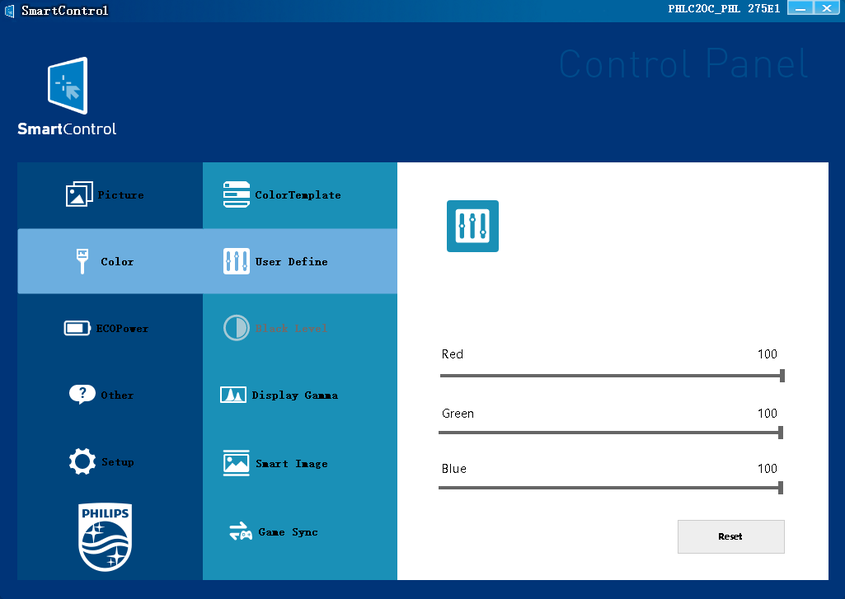Click the Red slider handle
The image size is (845, 599).
pyautogui.click(x=782, y=375)
